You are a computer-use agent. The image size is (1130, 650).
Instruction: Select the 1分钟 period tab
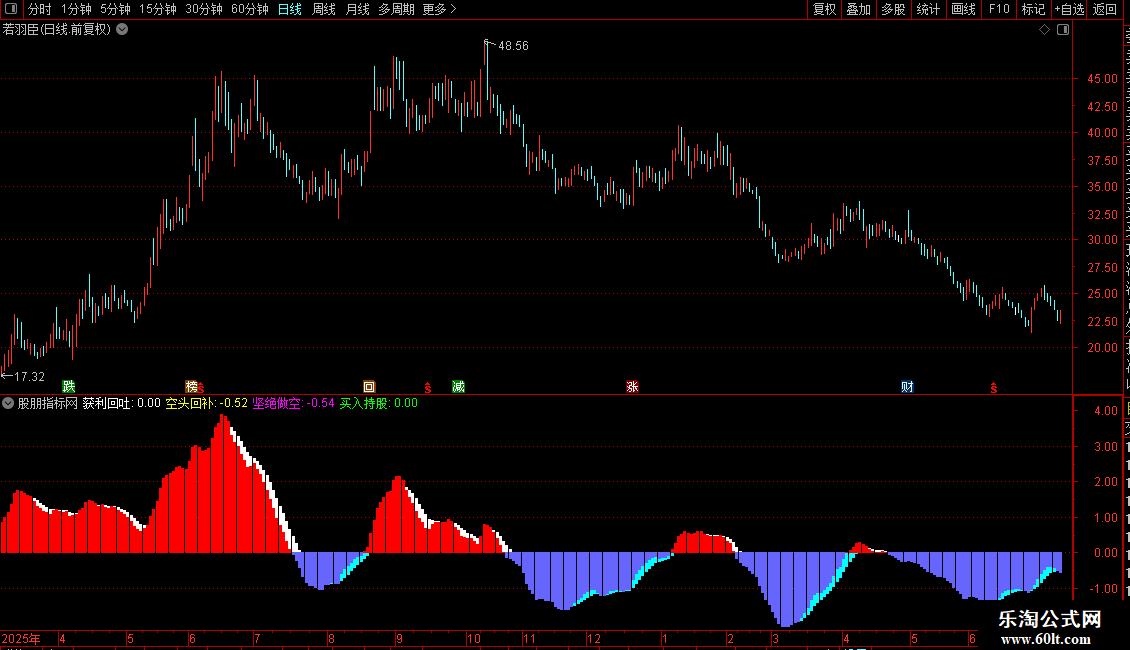(76, 9)
